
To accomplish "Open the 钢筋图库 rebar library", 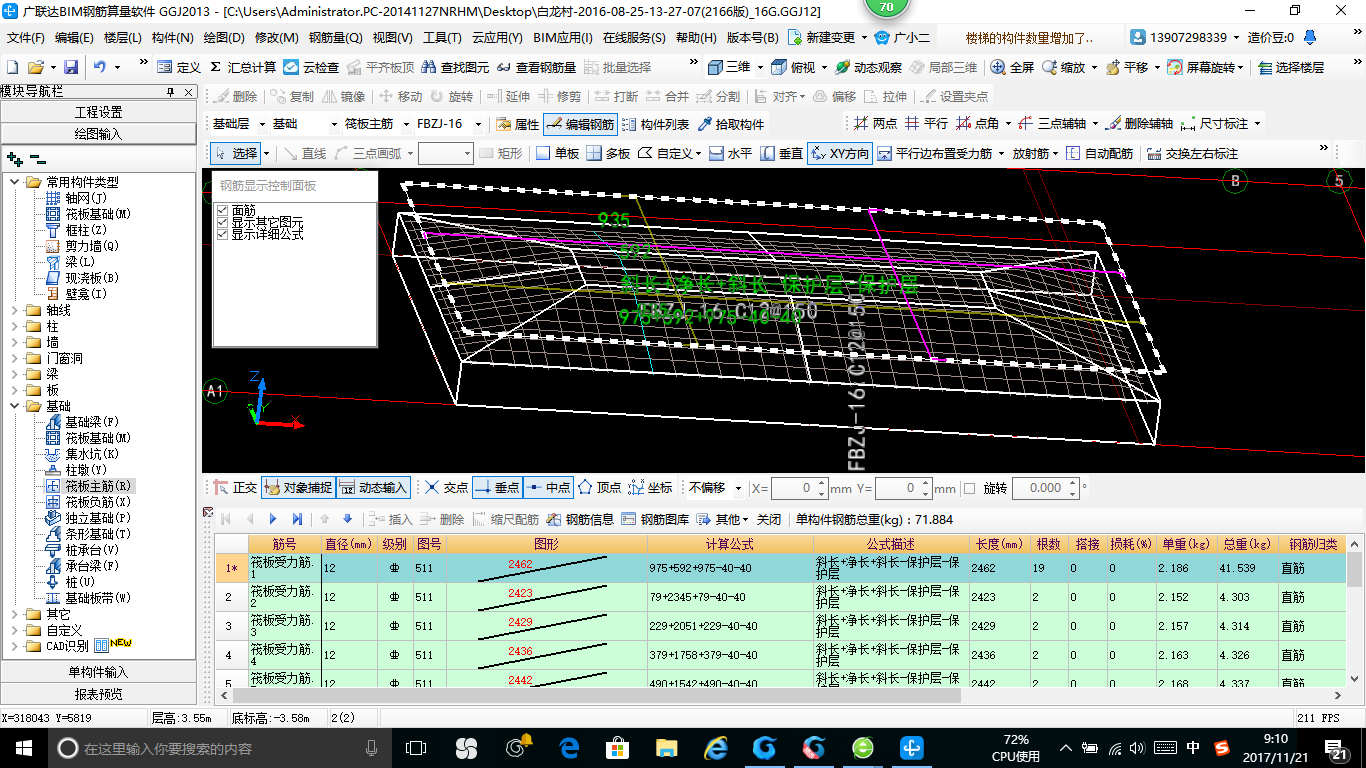I will tap(655, 519).
